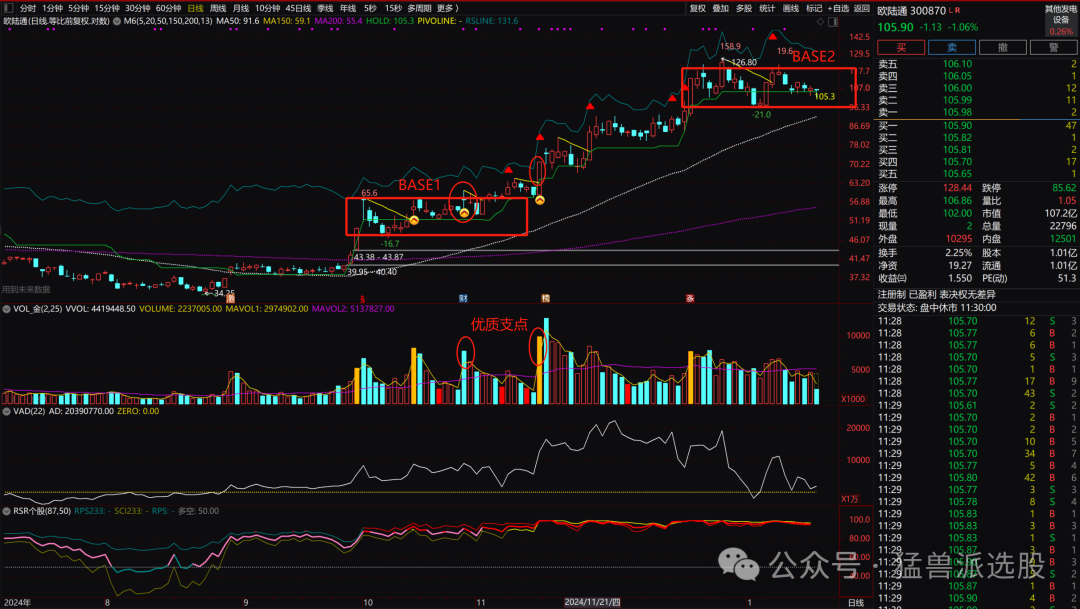Click the 警 alert button

pos(1054,48)
